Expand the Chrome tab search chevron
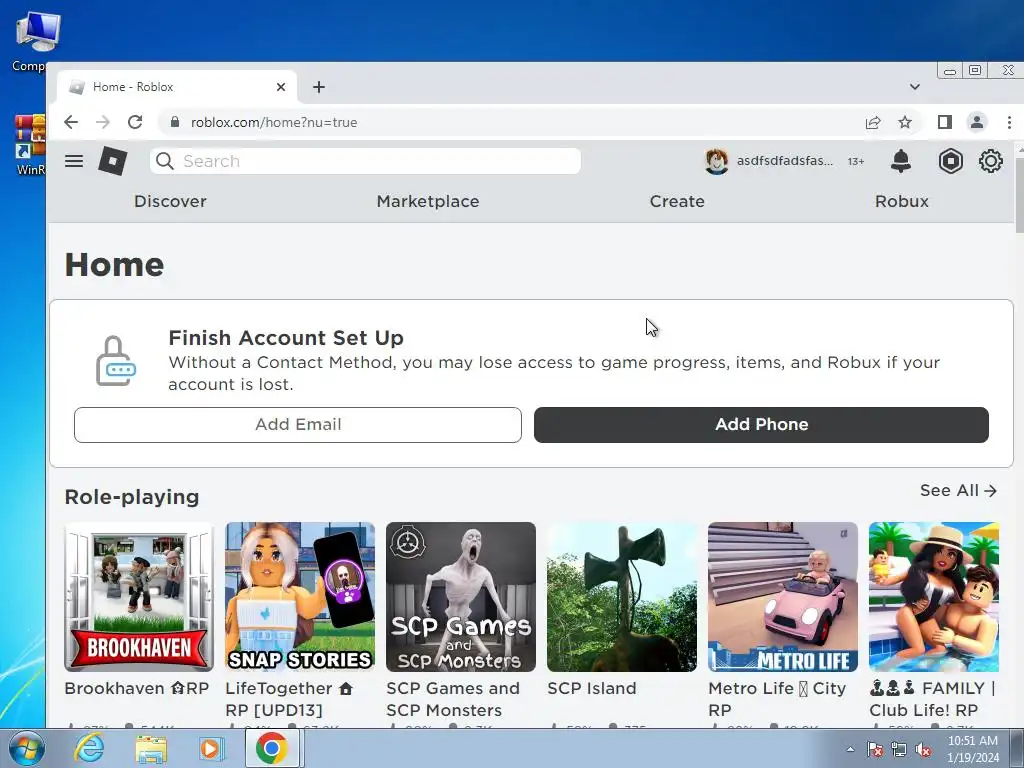Screen dimensions: 1024x768 point(915,87)
